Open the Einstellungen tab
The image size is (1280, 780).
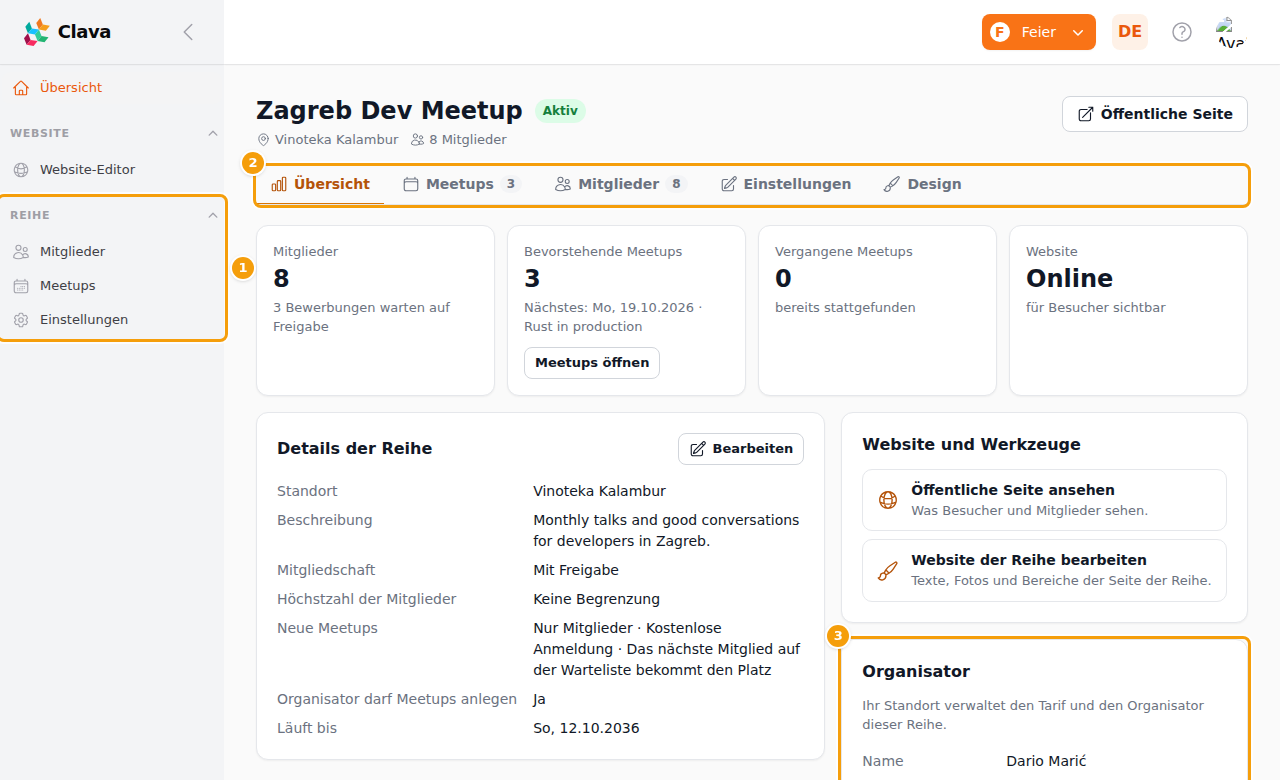coord(786,185)
